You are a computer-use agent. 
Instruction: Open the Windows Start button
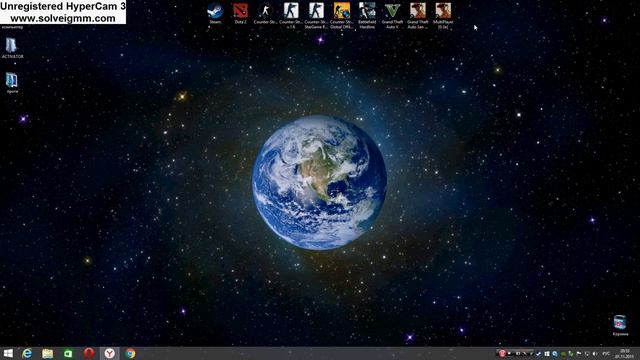coord(8,353)
